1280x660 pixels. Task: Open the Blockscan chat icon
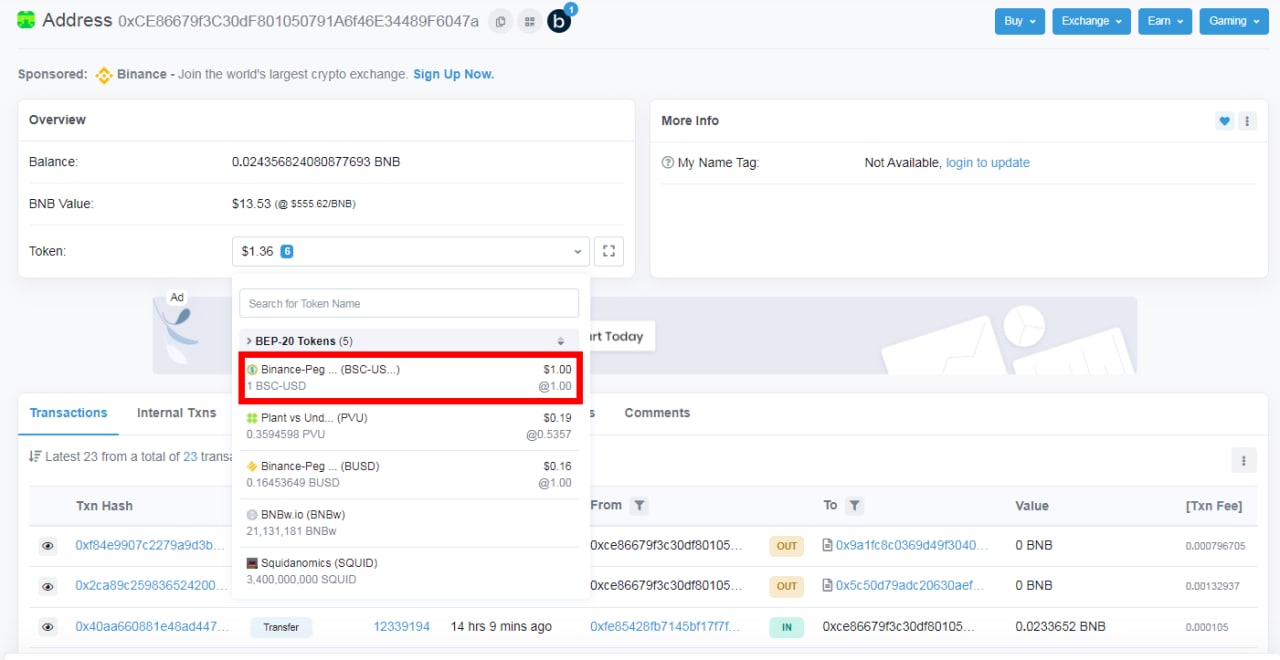pyautogui.click(x=560, y=20)
